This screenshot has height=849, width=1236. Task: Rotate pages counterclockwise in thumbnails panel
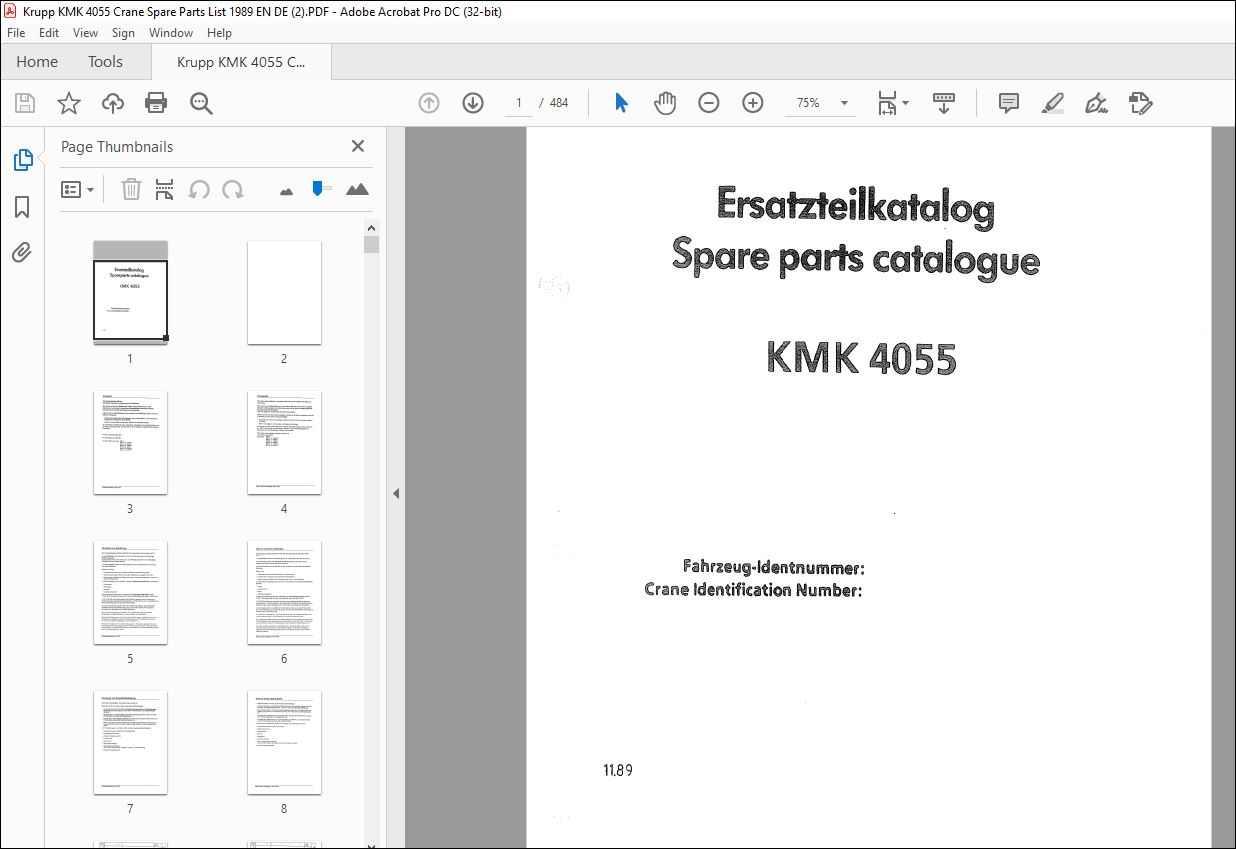click(199, 189)
